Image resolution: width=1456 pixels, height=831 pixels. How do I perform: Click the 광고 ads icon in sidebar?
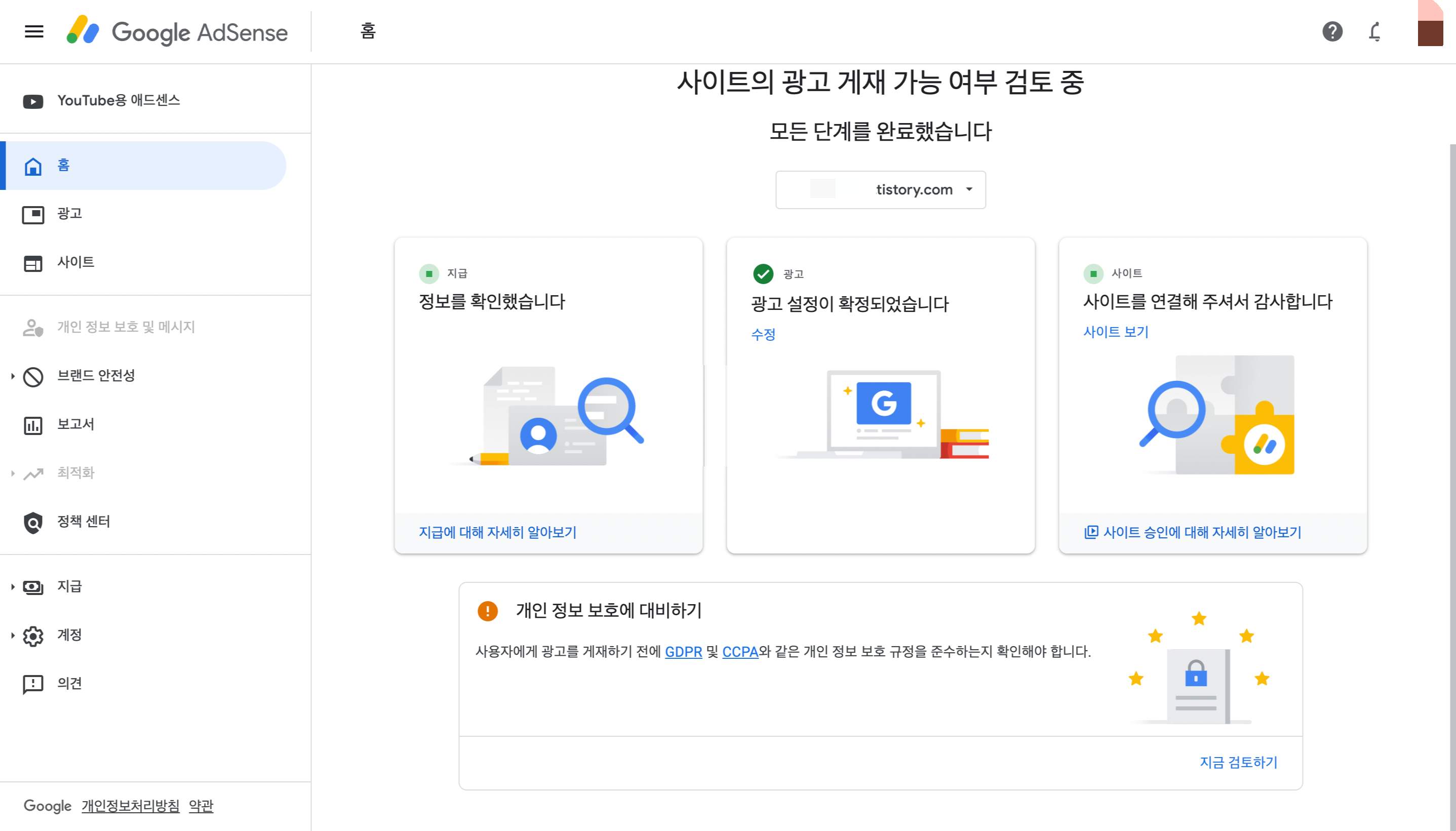point(33,215)
